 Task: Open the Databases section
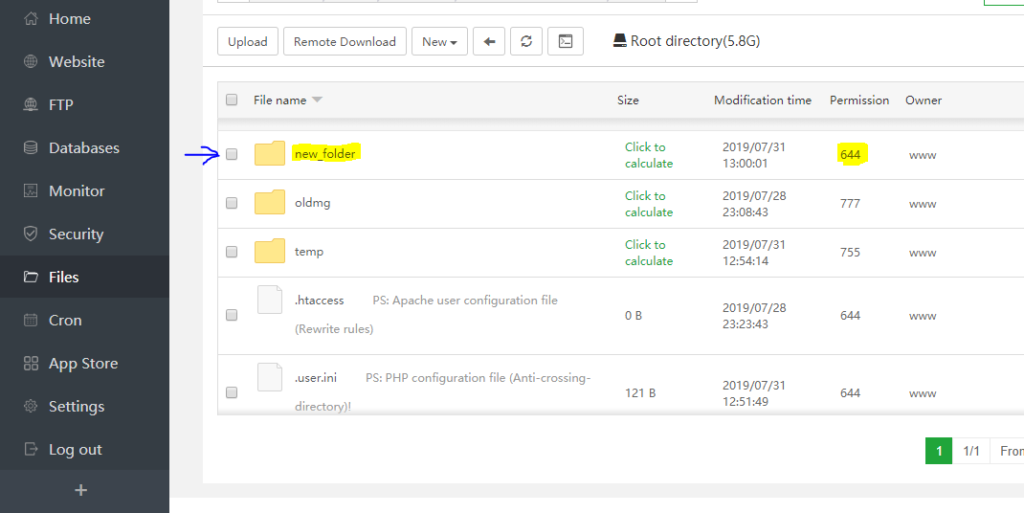point(84,148)
